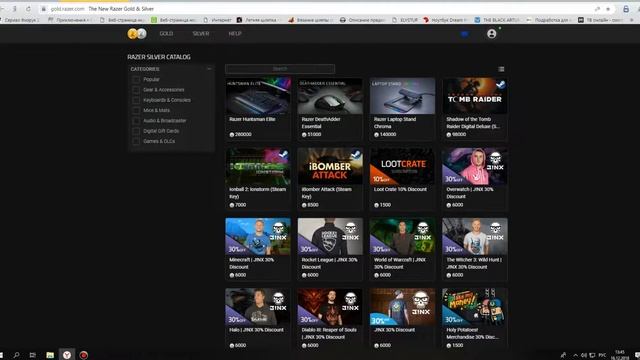This screenshot has width=640, height=360.
Task: Open Task View on the taskbar
Action: click(x=33, y=355)
